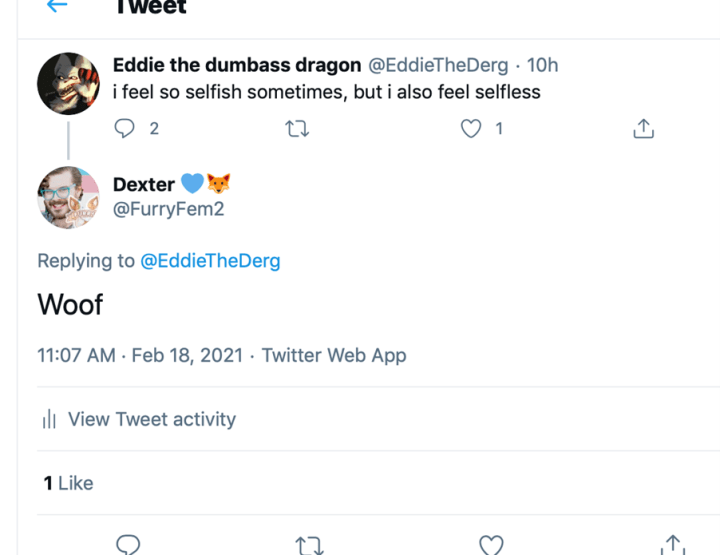
Task: Retweet Dexter's Woof tweet
Action: pyautogui.click(x=309, y=545)
